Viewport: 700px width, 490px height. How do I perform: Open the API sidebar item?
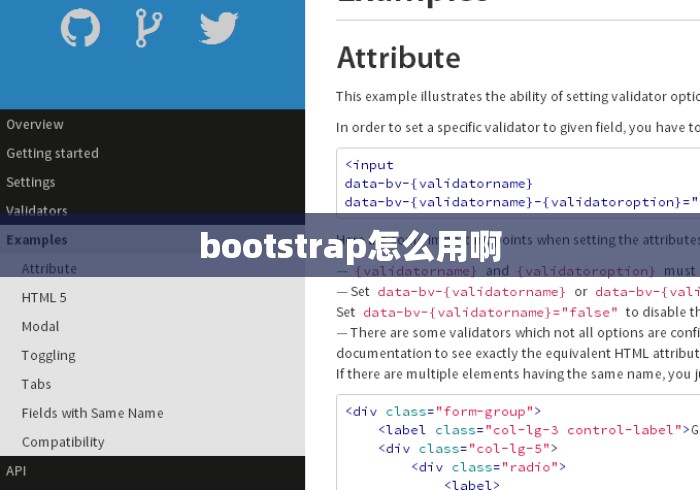coord(16,471)
